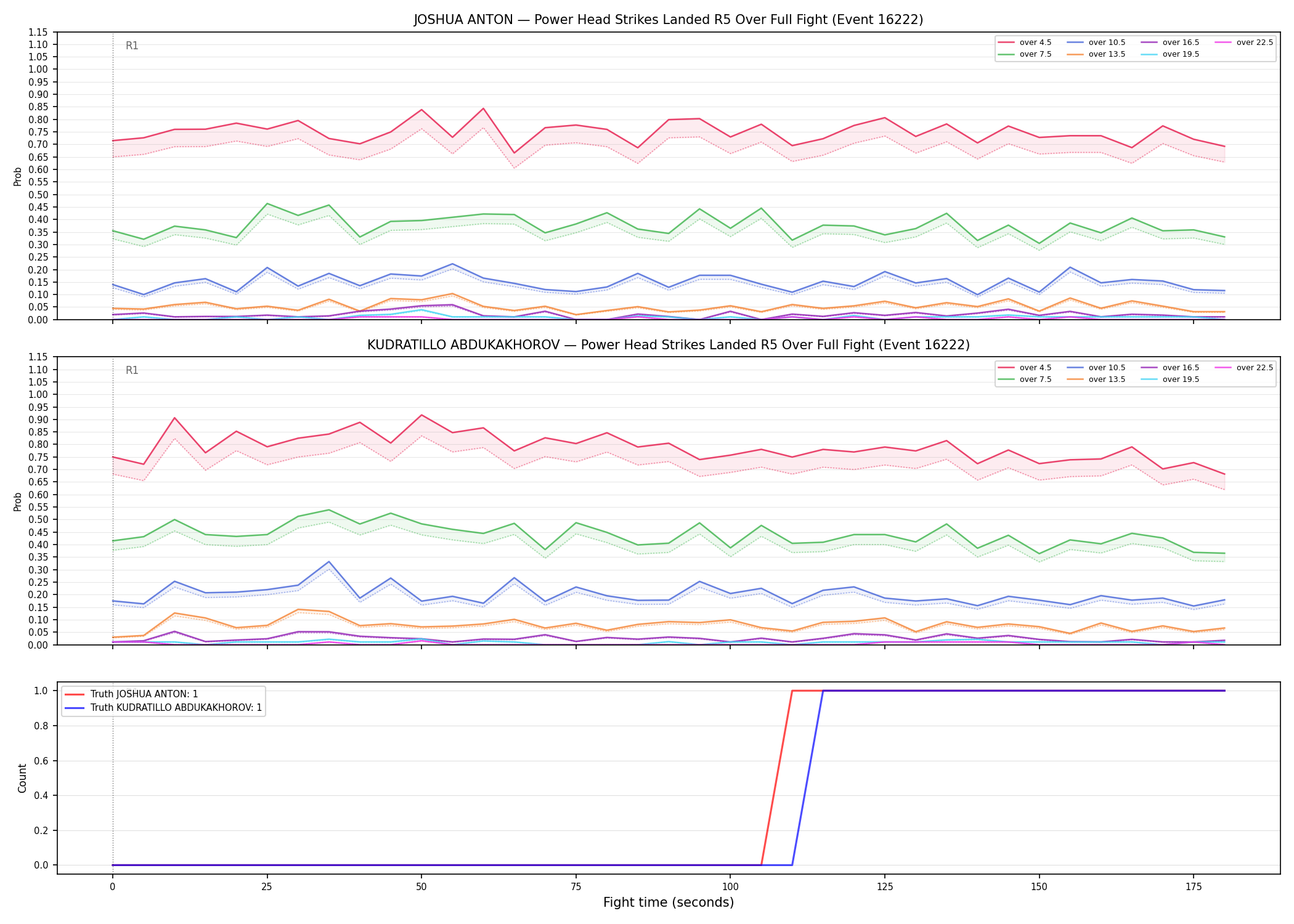The image size is (1294, 924).
Task: Click blue 'over 10.5' legend line in Joshua Anton chart
Action: click(1075, 43)
